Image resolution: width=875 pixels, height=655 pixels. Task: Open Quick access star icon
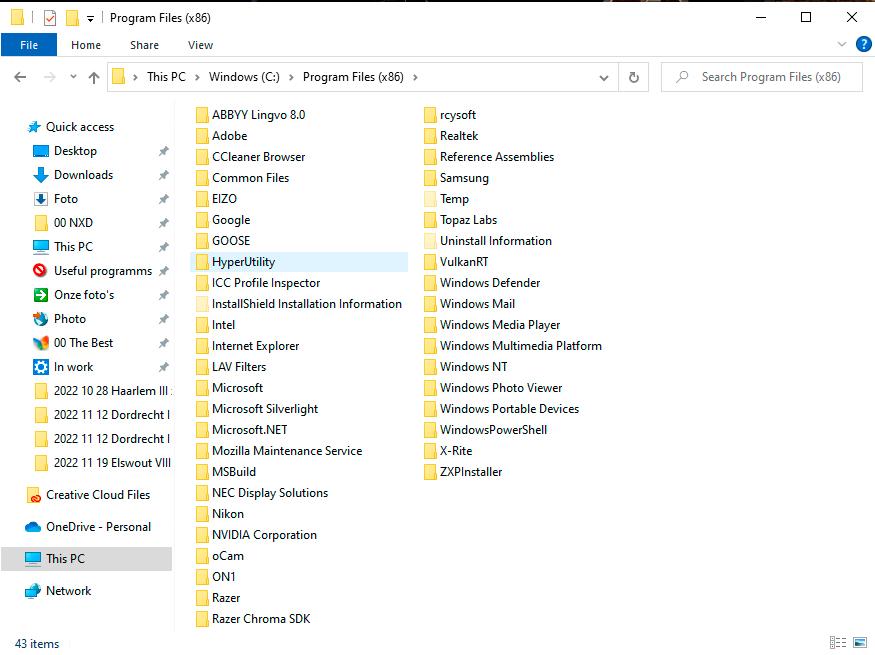tap(34, 127)
